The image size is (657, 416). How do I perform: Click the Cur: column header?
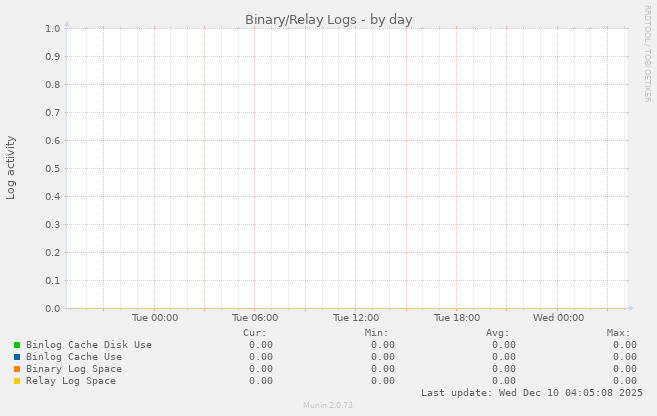(254, 333)
